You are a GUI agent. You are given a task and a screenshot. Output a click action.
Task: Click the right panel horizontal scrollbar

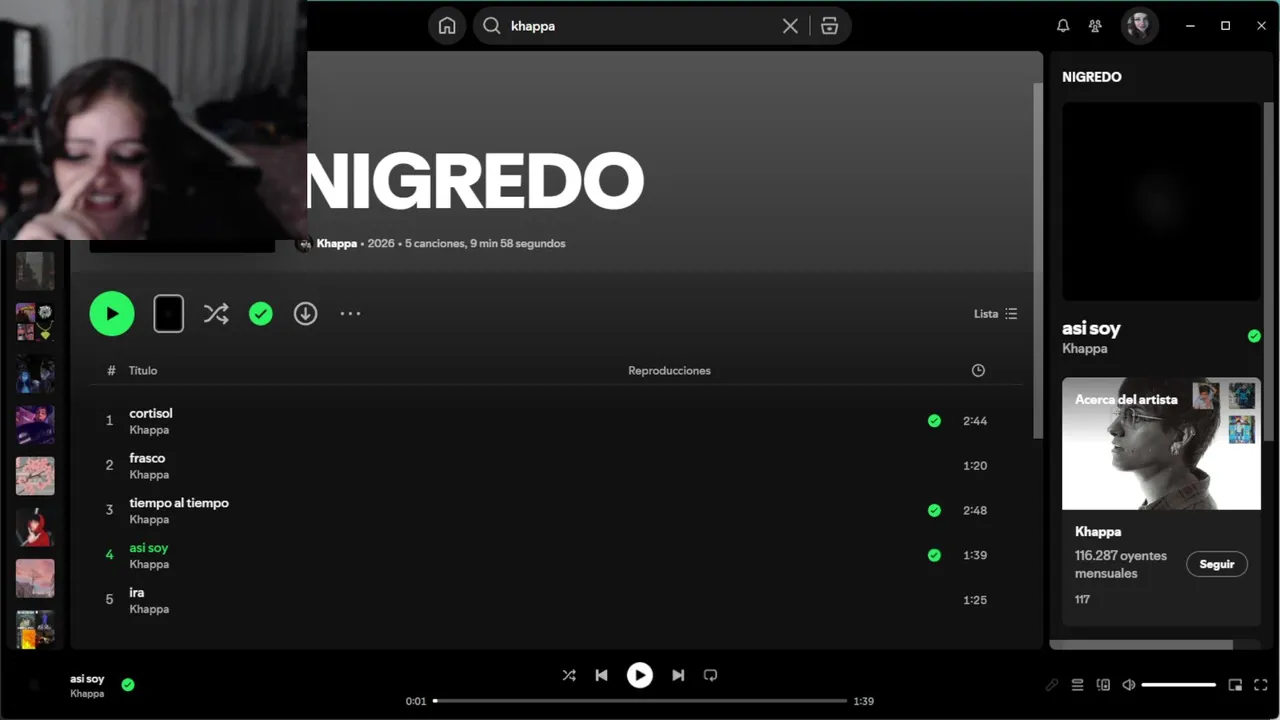pos(1141,645)
